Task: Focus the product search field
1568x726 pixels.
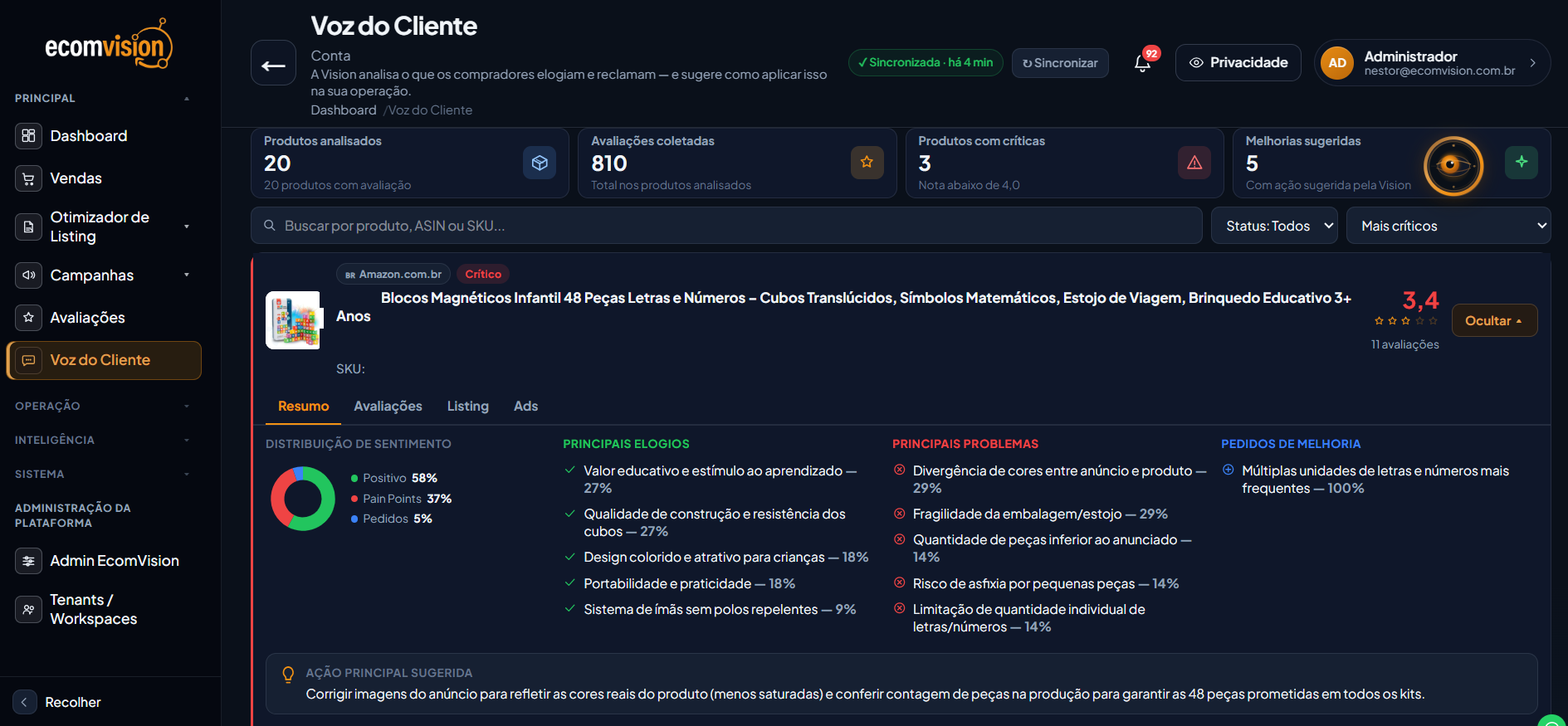Action: 726,226
